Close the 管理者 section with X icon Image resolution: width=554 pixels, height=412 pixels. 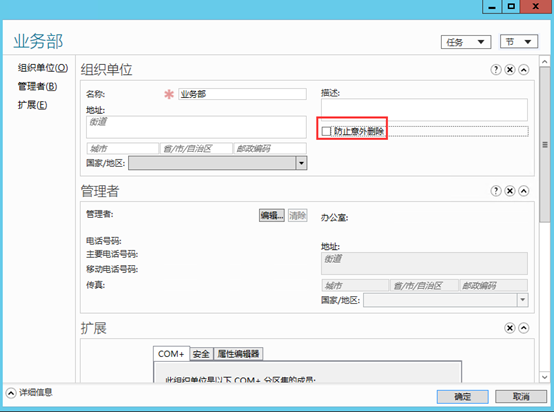509,191
